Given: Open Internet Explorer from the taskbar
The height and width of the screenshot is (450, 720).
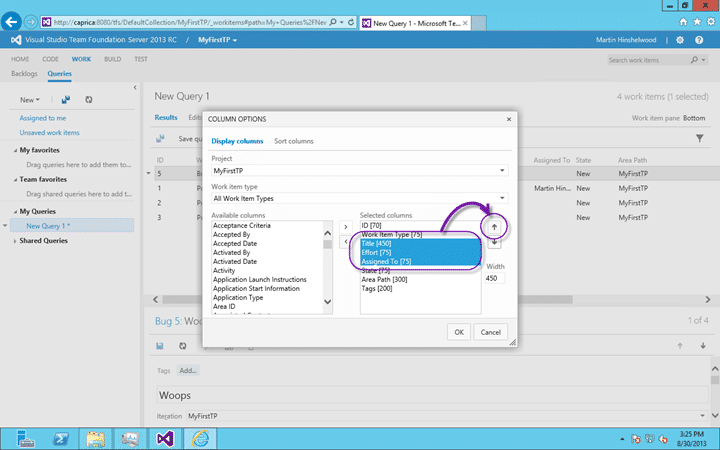Looking at the screenshot, I should 200,439.
